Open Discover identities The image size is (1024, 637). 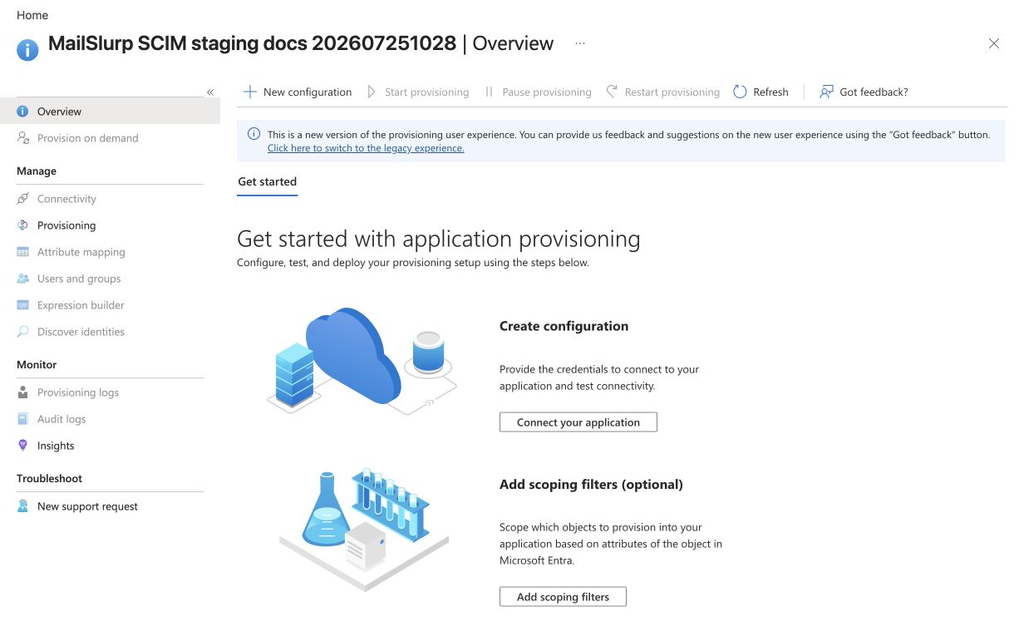click(80, 332)
